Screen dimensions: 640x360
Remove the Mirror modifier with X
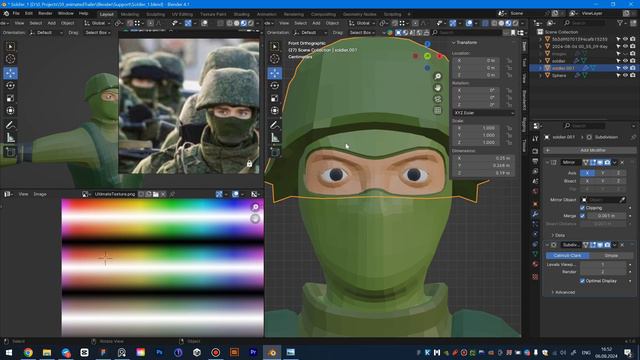622,162
